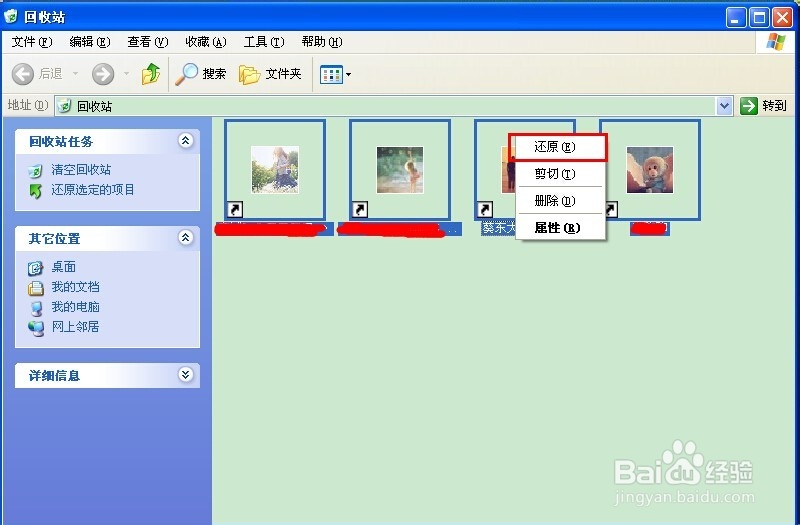
Task: Open the views dropdown arrow
Action: (x=348, y=74)
